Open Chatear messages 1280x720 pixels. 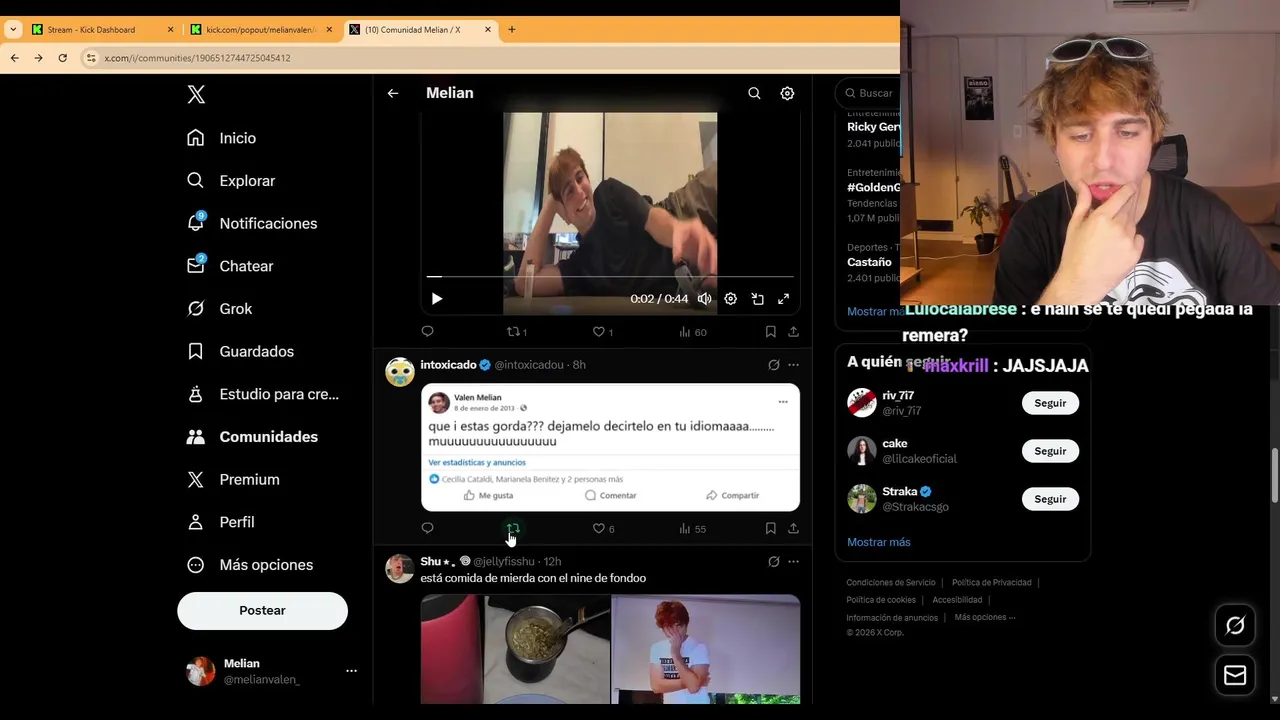click(230, 266)
